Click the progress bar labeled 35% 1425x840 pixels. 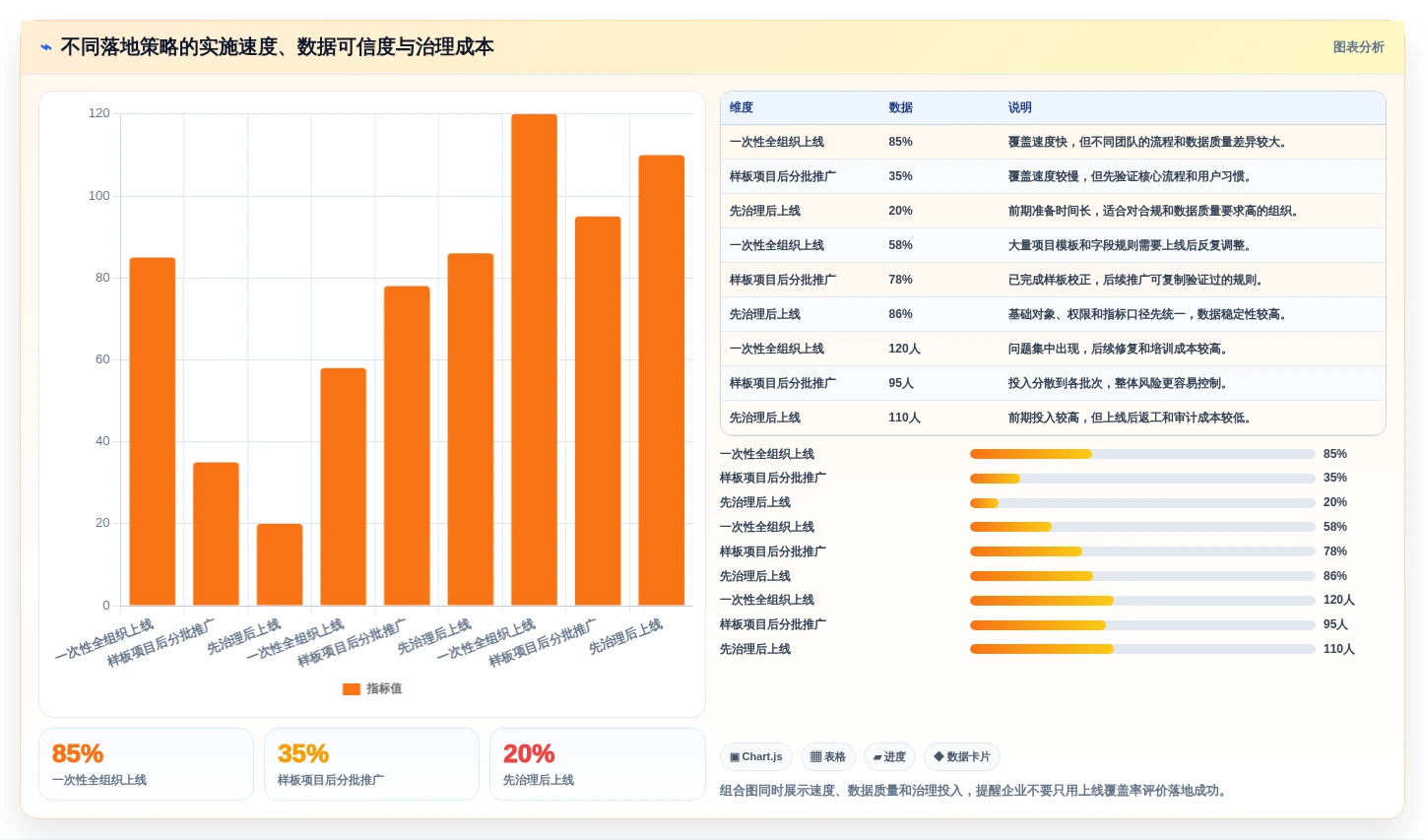pyautogui.click(x=1142, y=479)
